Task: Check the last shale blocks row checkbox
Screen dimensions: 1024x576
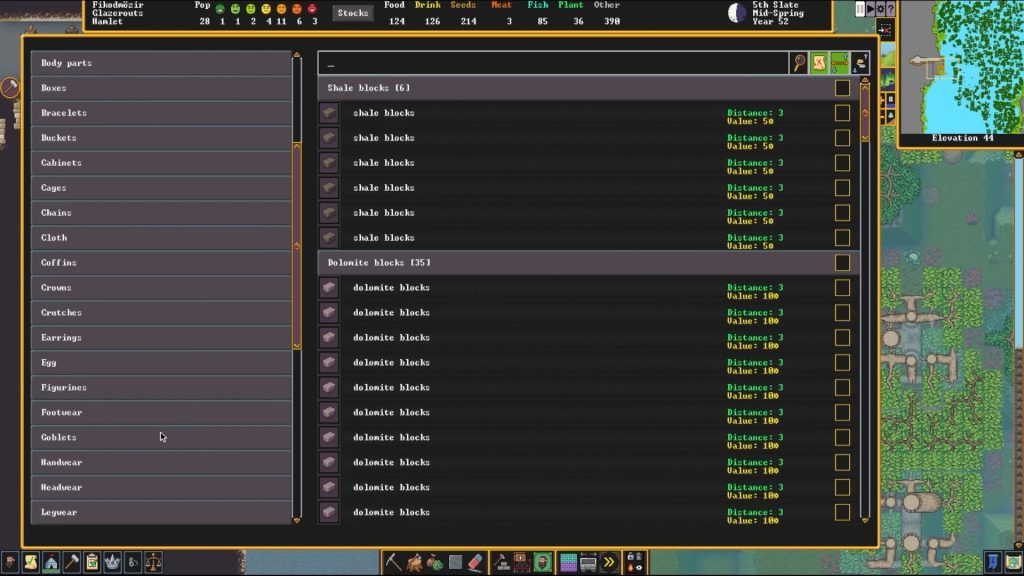Action: (x=842, y=238)
